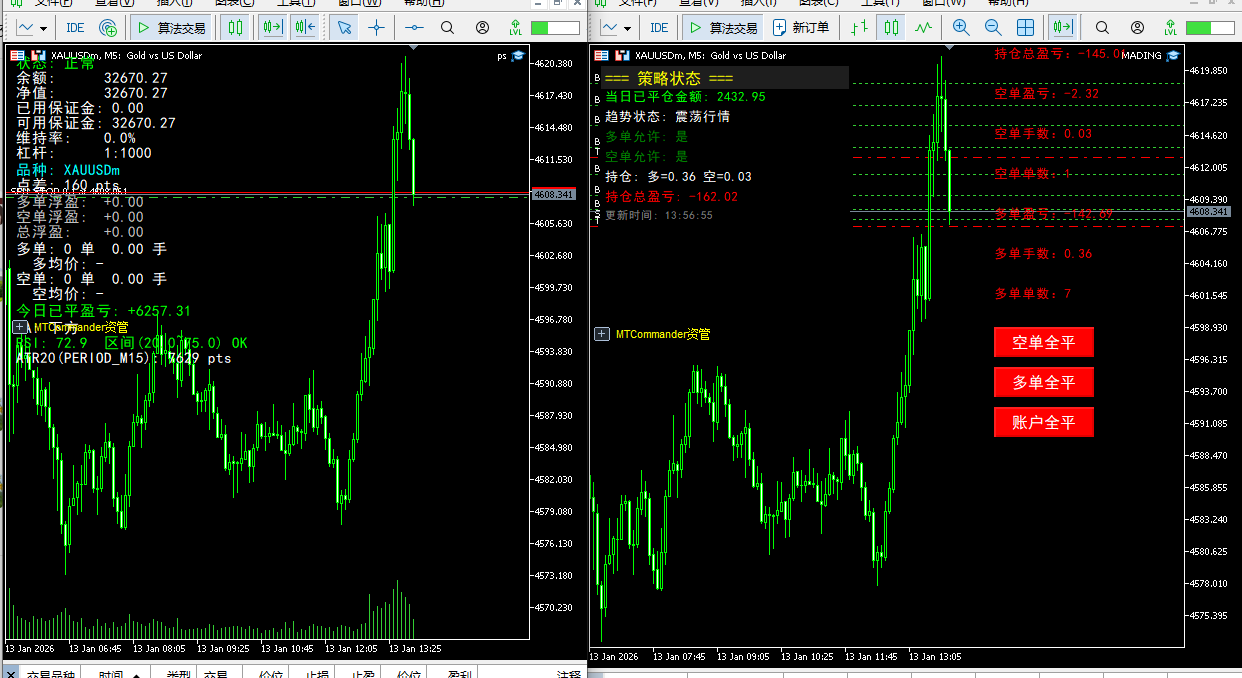Toggle chart shift in the right toolbar
Image resolution: width=1242 pixels, height=678 pixels.
pos(1063,28)
